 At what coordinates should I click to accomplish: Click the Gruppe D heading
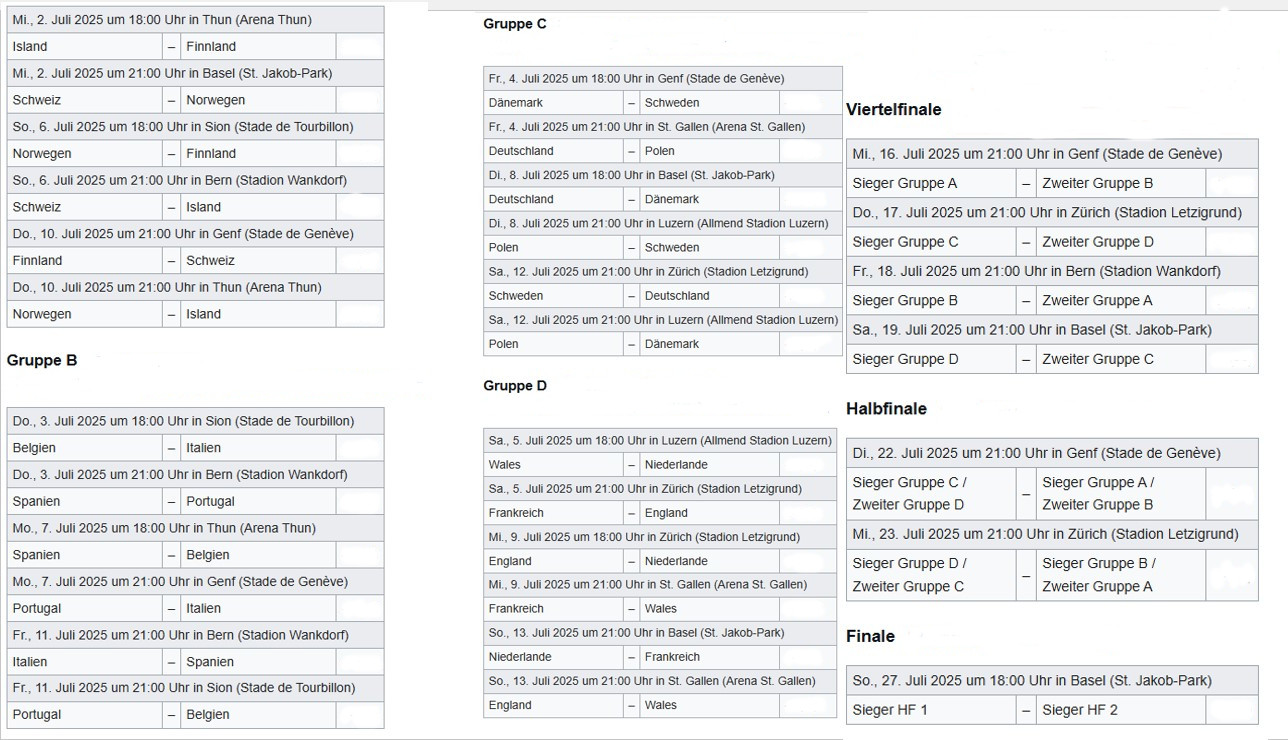515,386
